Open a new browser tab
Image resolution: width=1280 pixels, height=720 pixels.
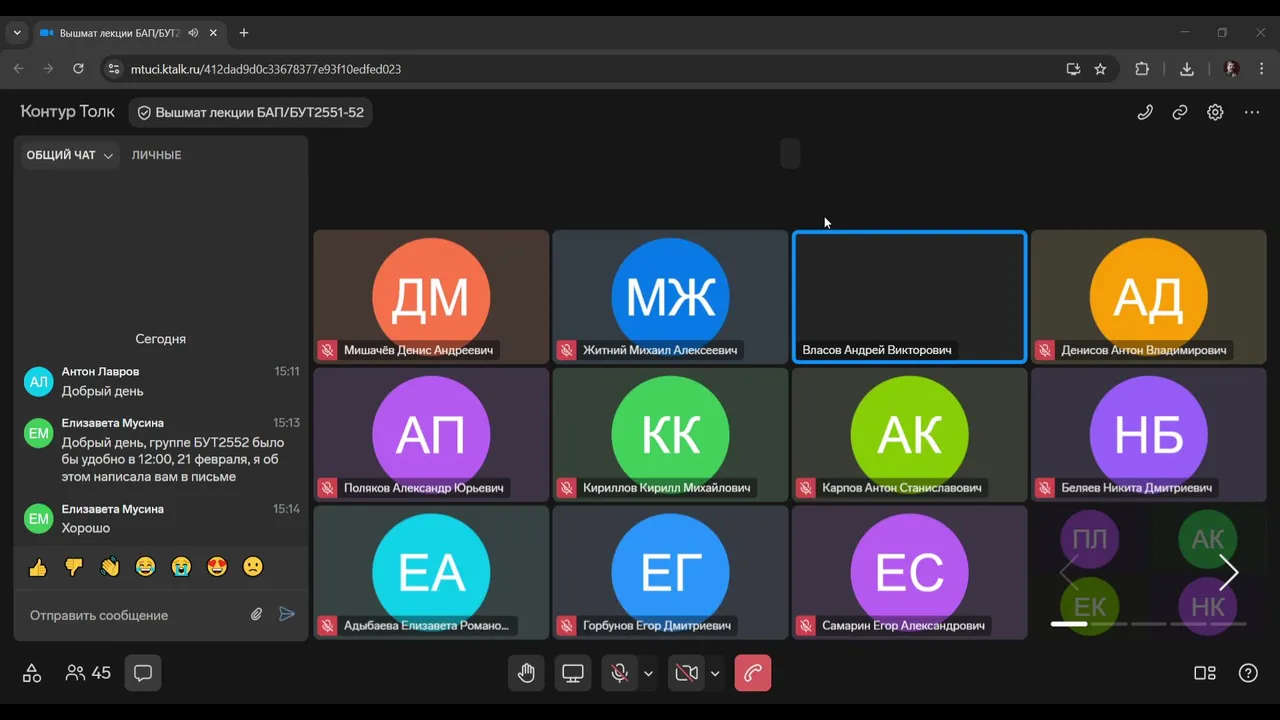pyautogui.click(x=244, y=33)
